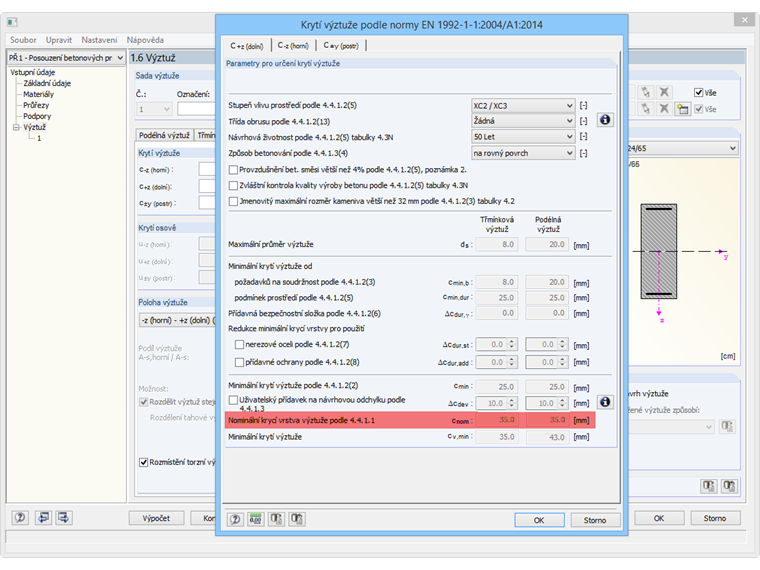This screenshot has height=570, width=760.
Task: Open help icon in main window footer
Action: click(20, 518)
